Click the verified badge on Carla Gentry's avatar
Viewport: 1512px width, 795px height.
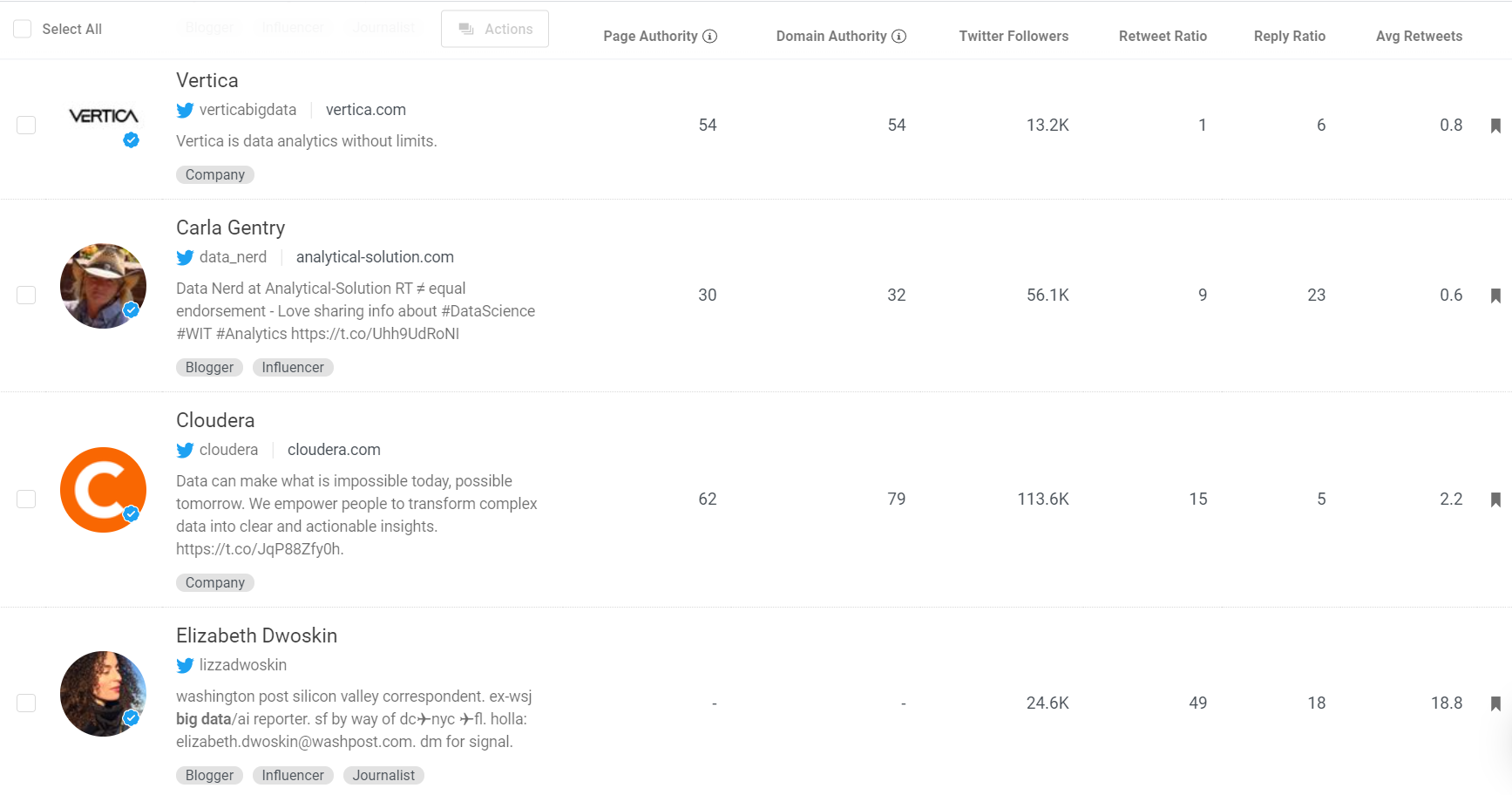pos(132,309)
